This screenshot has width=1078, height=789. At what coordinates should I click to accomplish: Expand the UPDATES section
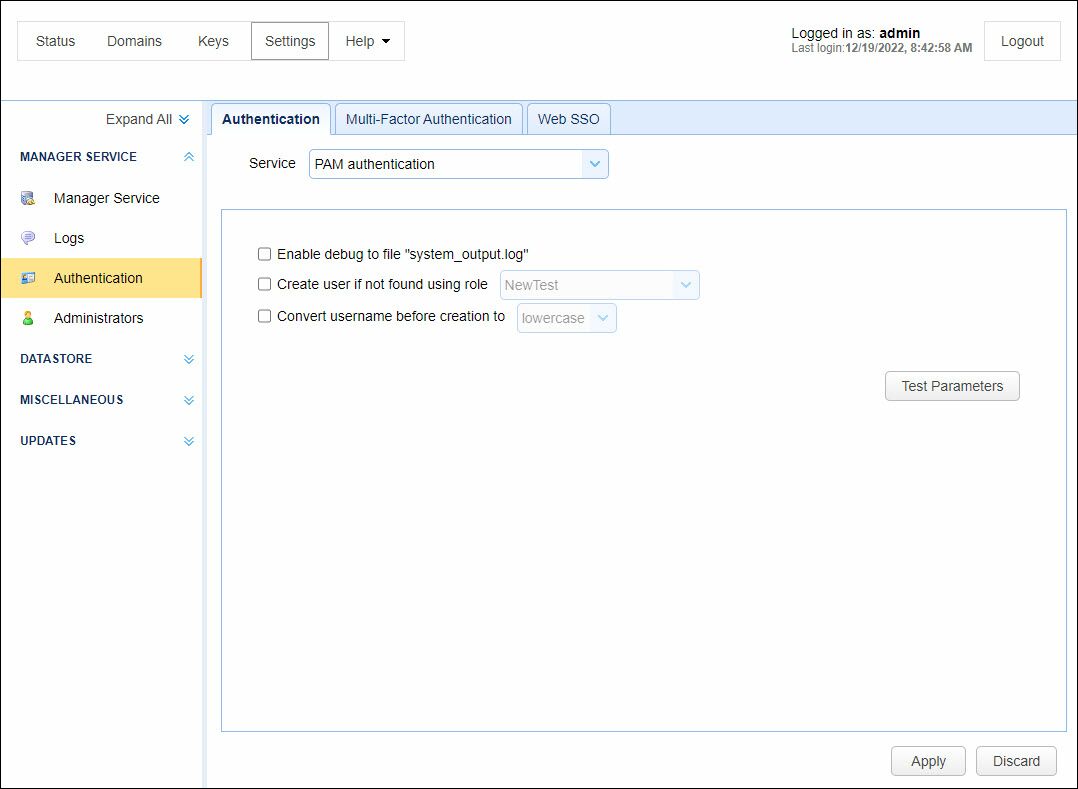[189, 441]
